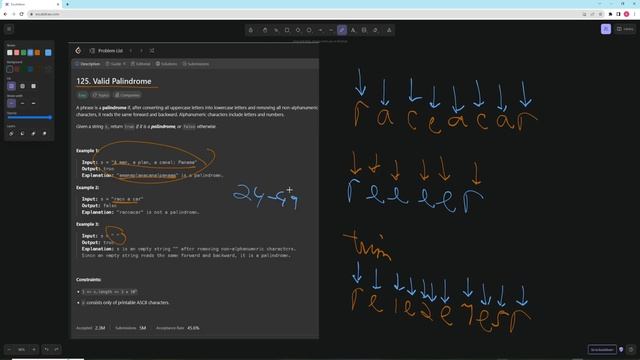
Task: Pick the green stroke color swatch
Action: [24, 53]
